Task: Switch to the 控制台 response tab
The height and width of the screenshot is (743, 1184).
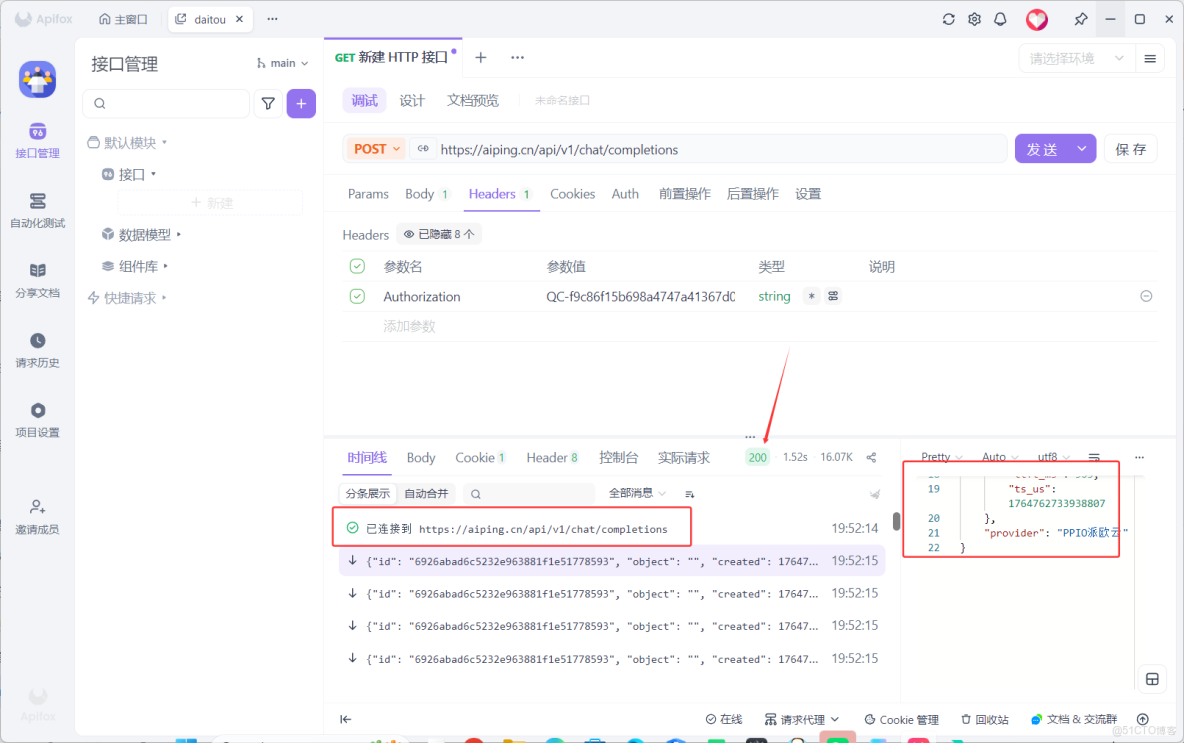Action: coord(619,457)
